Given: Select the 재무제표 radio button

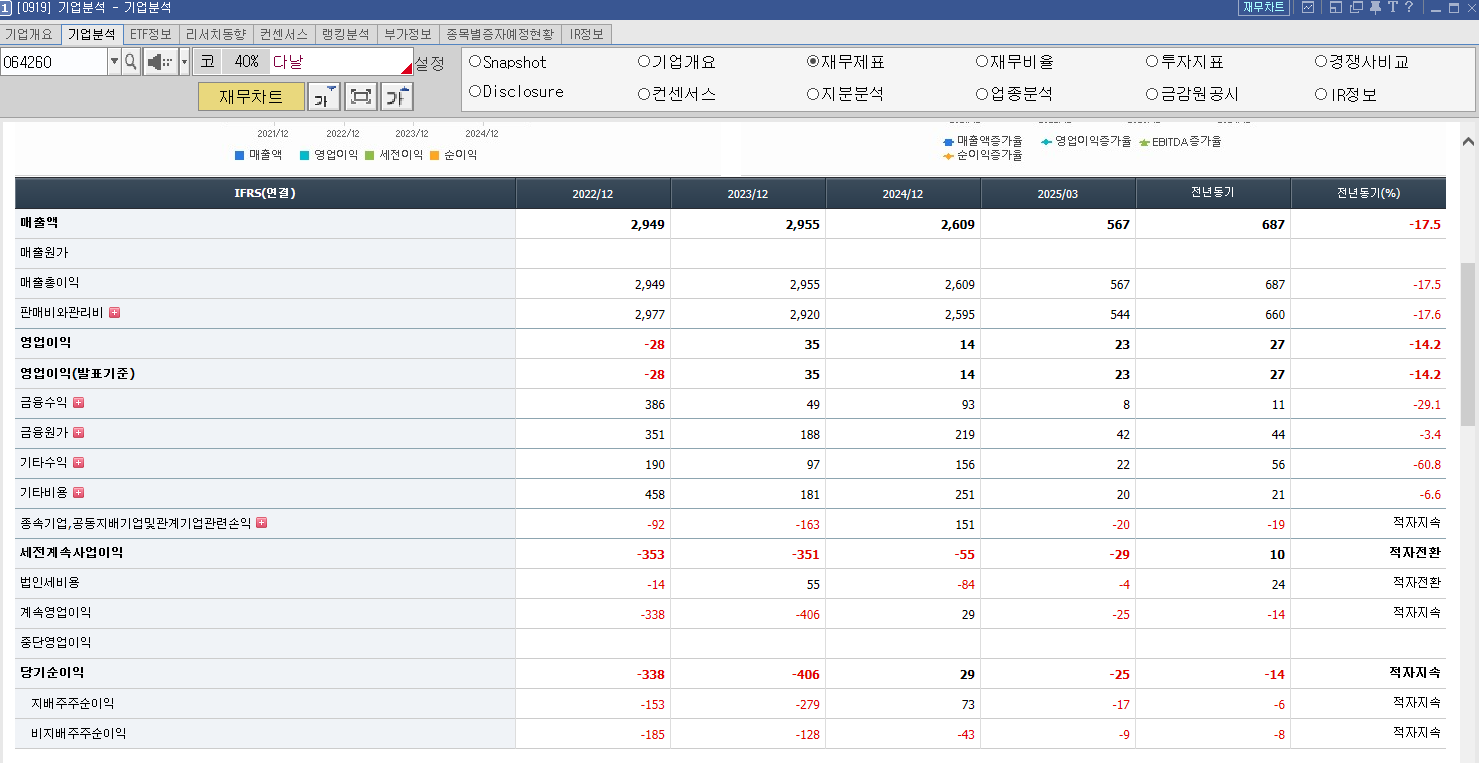Looking at the screenshot, I should [x=813, y=61].
